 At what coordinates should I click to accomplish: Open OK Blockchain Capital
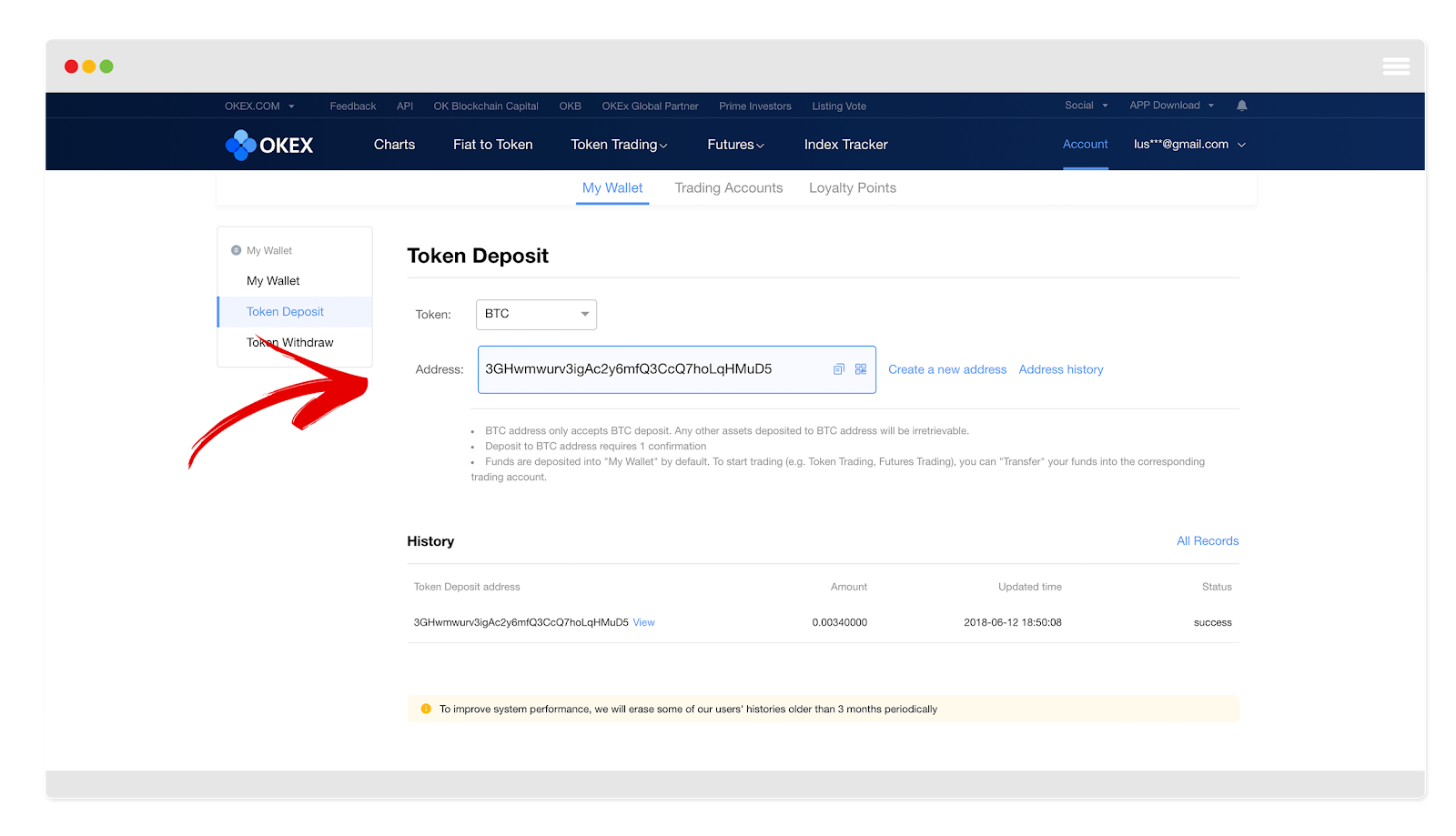(486, 106)
